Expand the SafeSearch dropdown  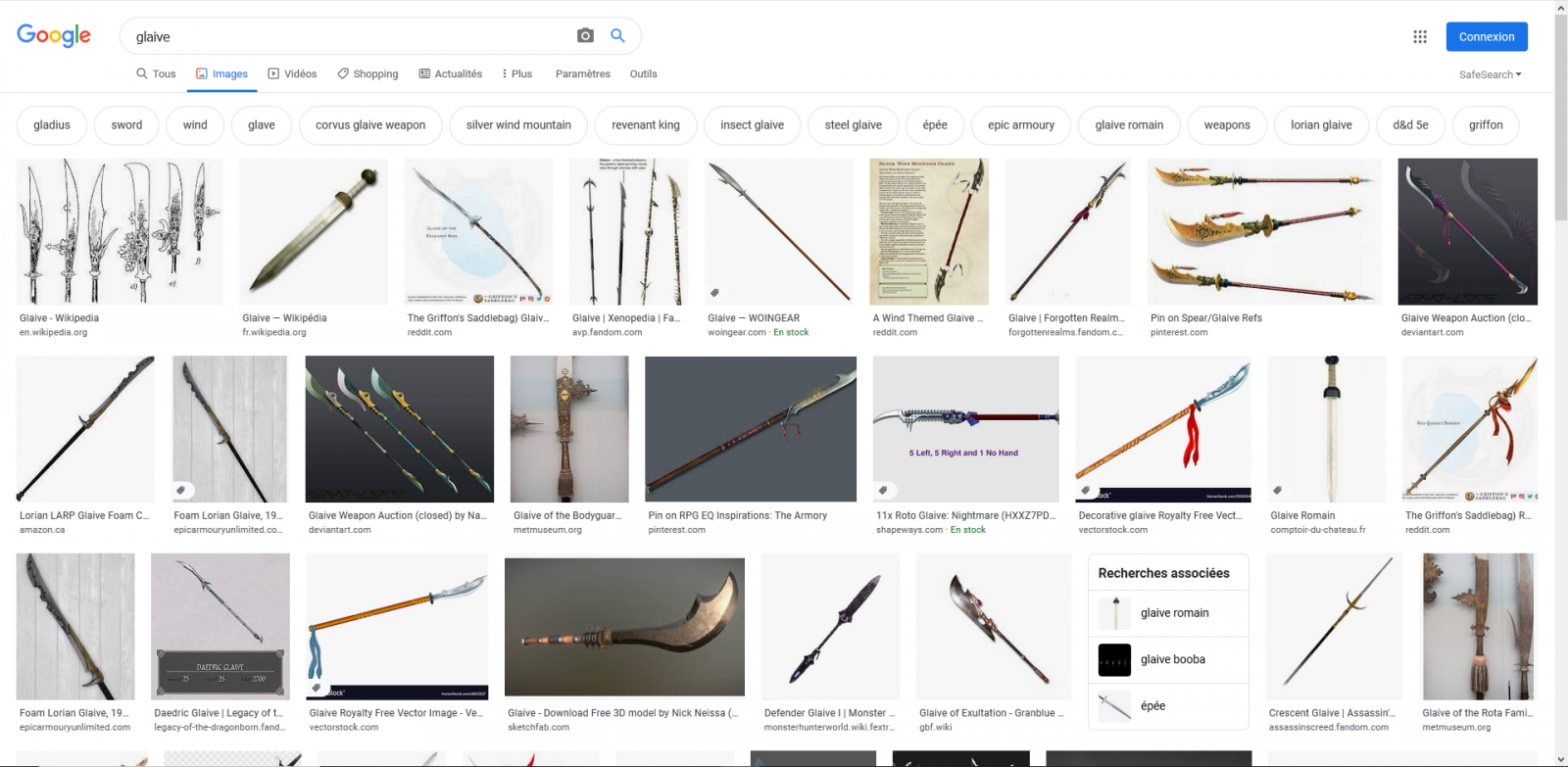[1490, 74]
